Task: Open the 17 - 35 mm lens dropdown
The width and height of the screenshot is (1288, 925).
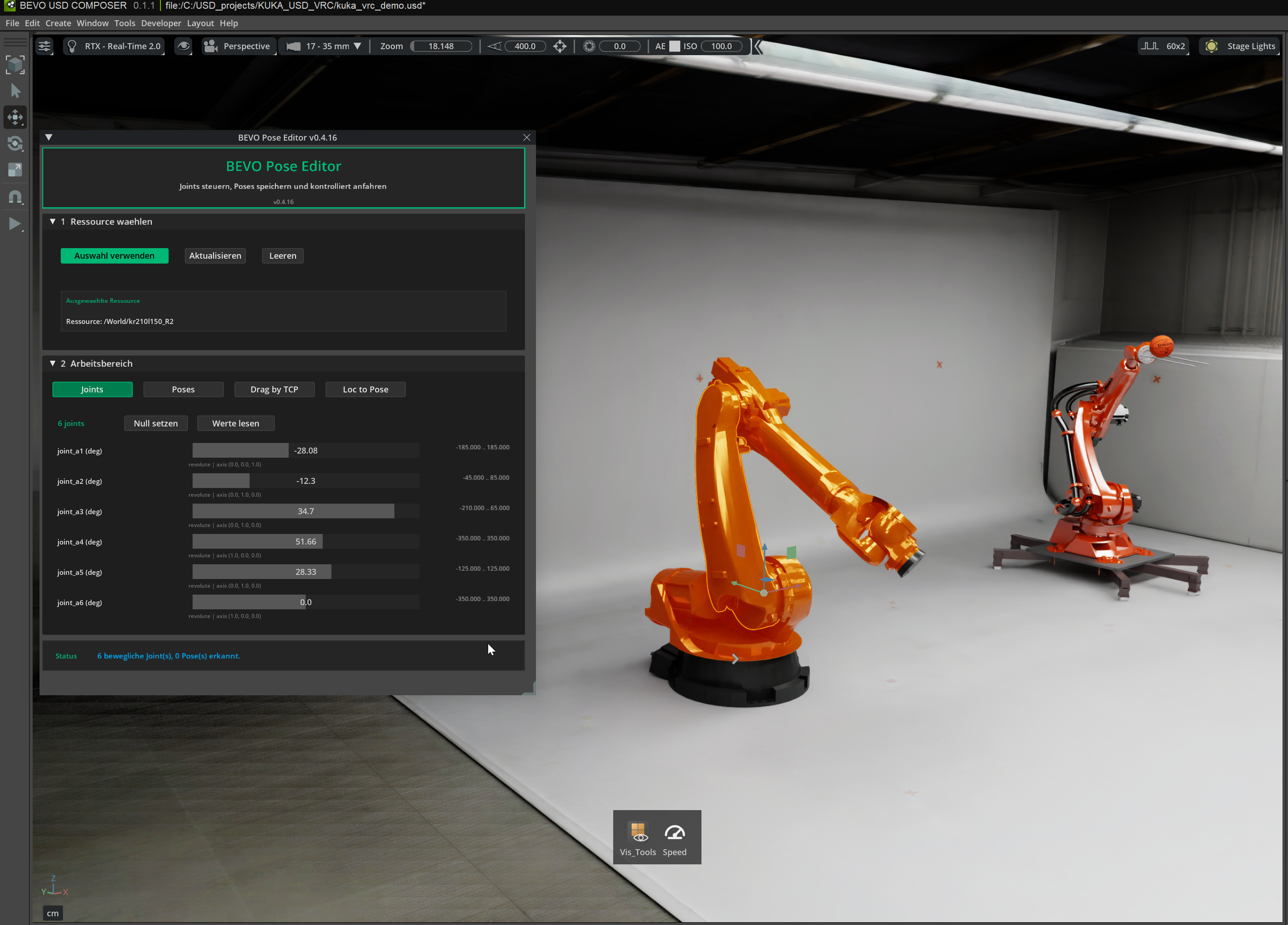Action: point(324,46)
